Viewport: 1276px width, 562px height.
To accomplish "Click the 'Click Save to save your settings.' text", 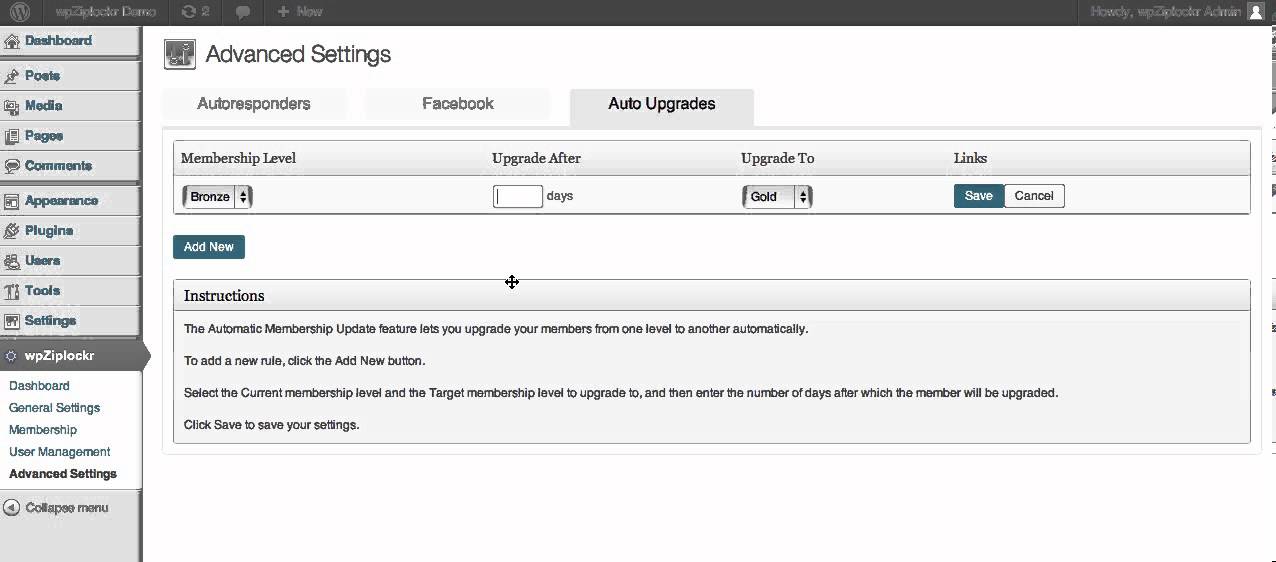I will point(271,425).
